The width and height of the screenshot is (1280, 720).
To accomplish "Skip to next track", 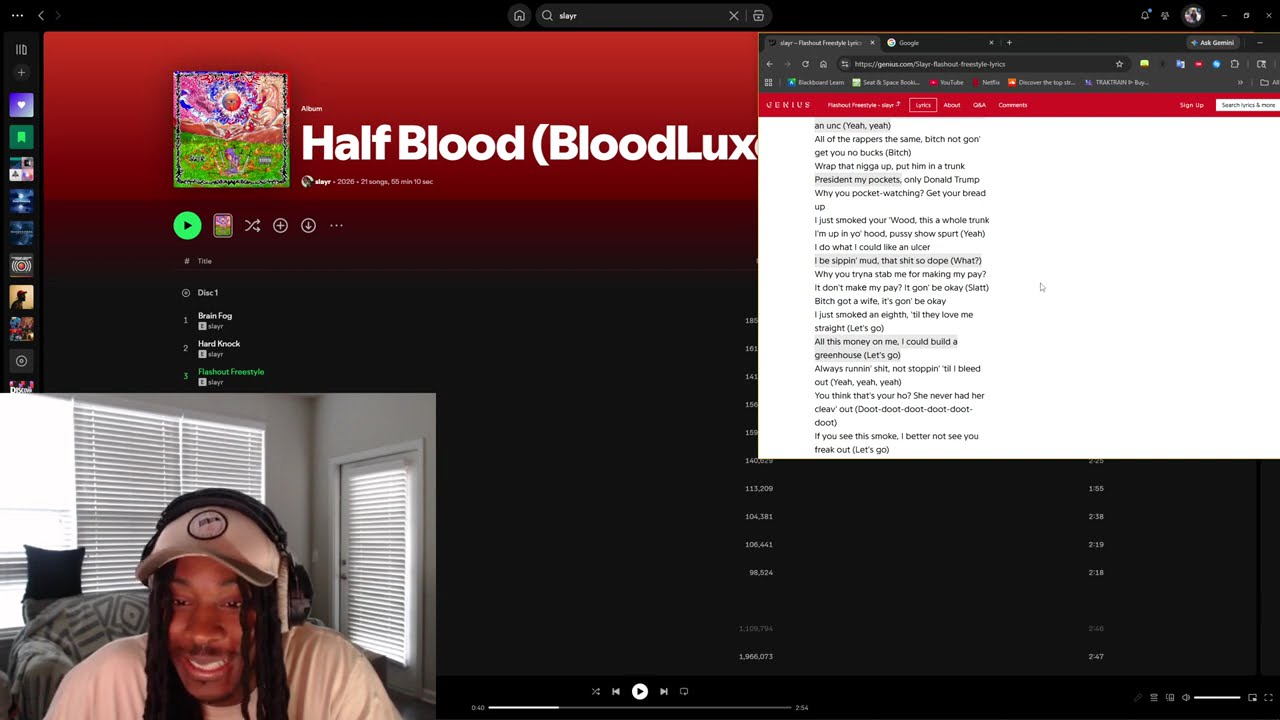I will [664, 691].
